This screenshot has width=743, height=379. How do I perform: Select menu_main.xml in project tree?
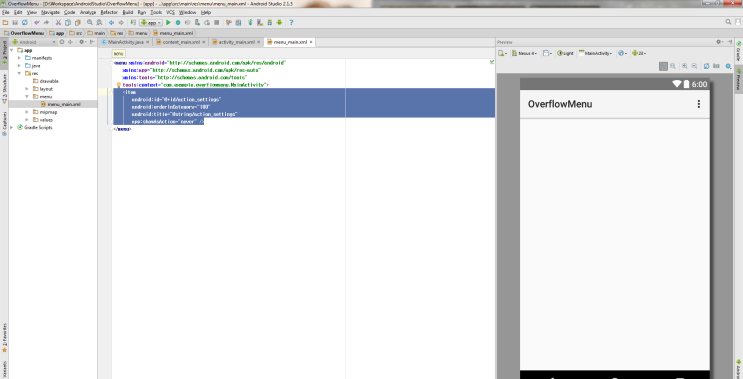coord(64,104)
